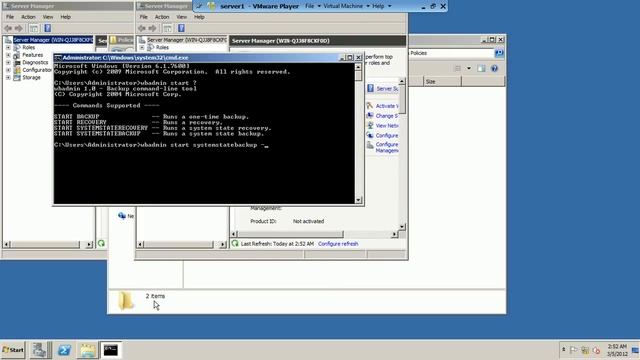Viewport: 640px width, 360px height.
Task: Click right scroll arrow under left Server Manager tree
Action: [89, 244]
